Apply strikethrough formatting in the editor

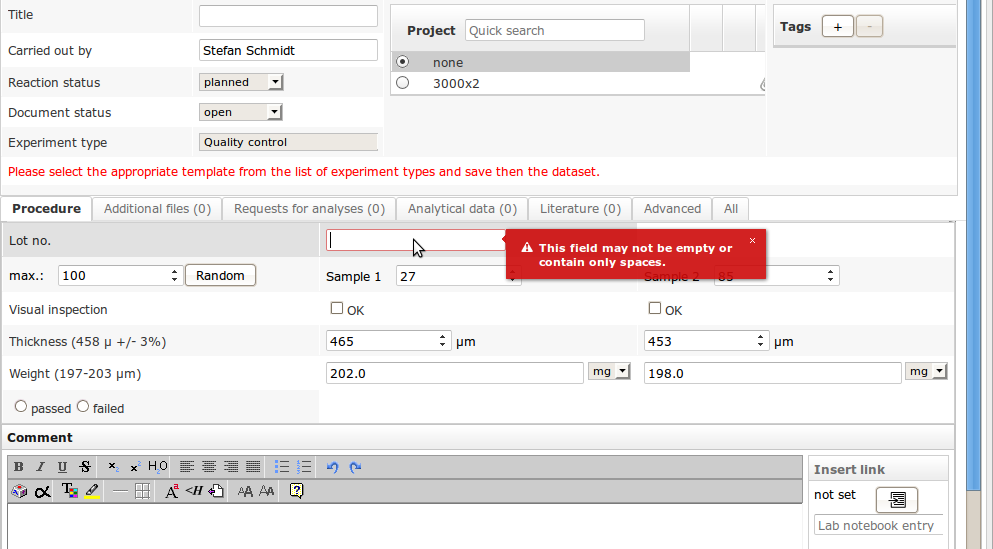(84, 467)
